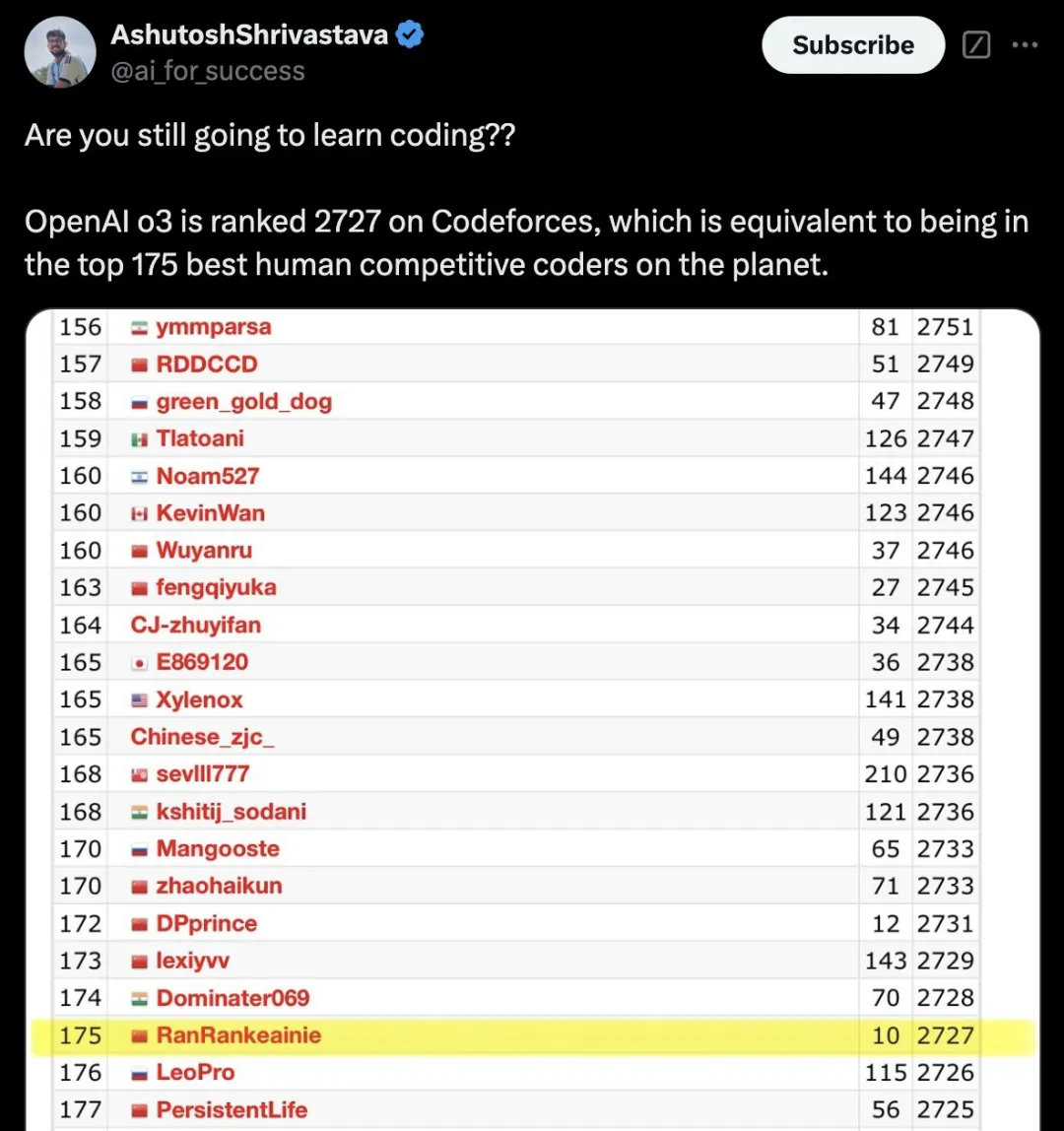Click the flag icon beside Dominater069
Image resolution: width=1064 pixels, height=1131 pixels.
tap(140, 997)
